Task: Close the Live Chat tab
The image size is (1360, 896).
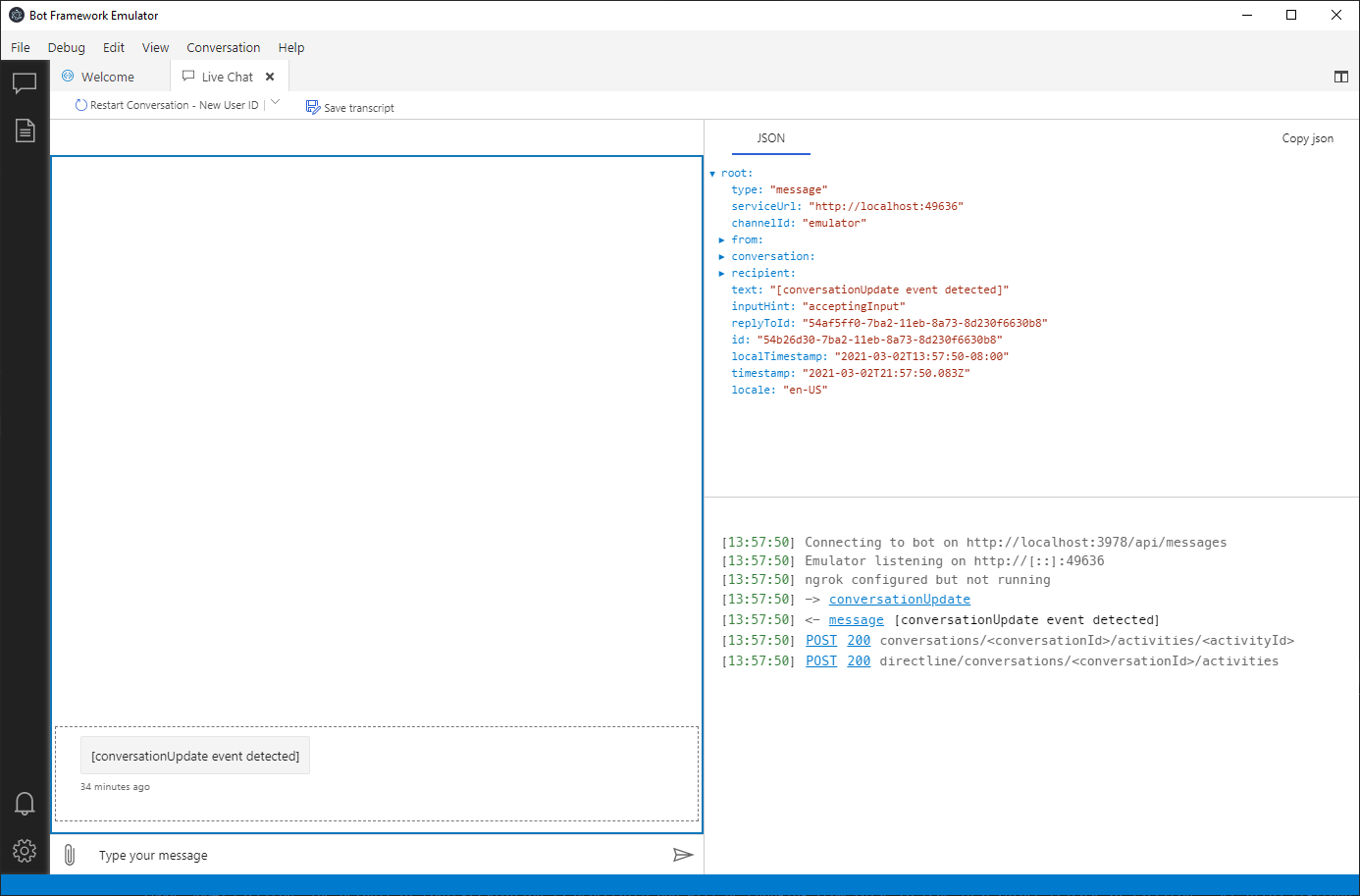Action: pos(270,77)
